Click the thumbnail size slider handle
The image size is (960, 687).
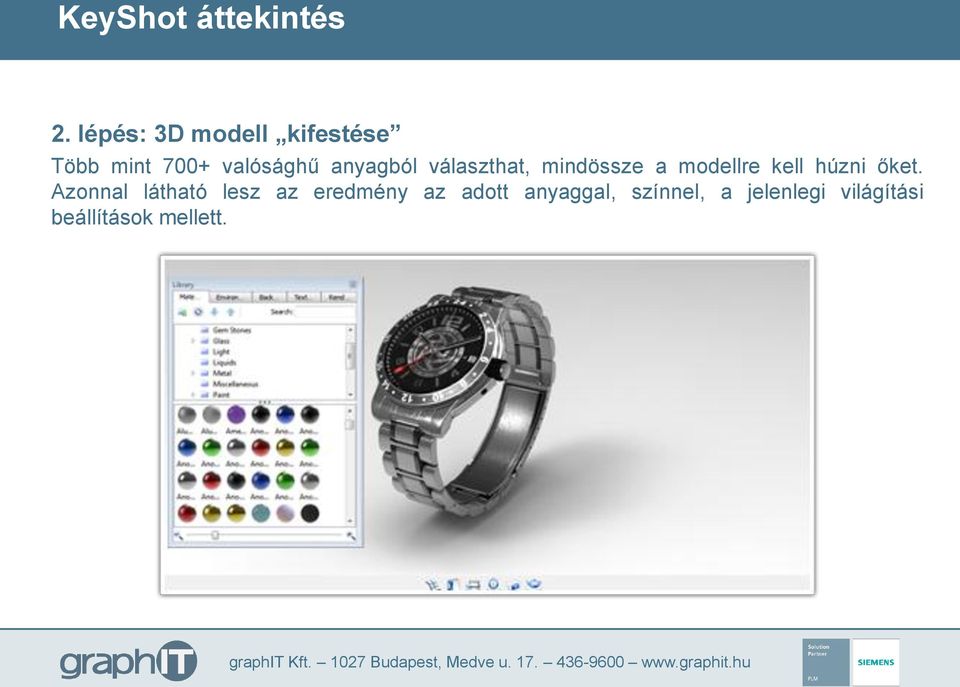[x=215, y=535]
